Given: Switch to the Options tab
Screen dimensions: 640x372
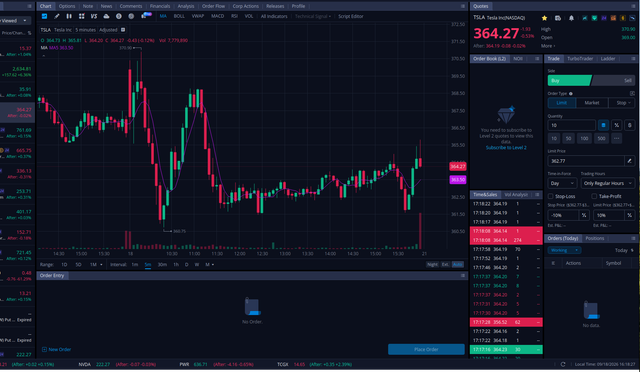Looking at the screenshot, I should coord(67,6).
